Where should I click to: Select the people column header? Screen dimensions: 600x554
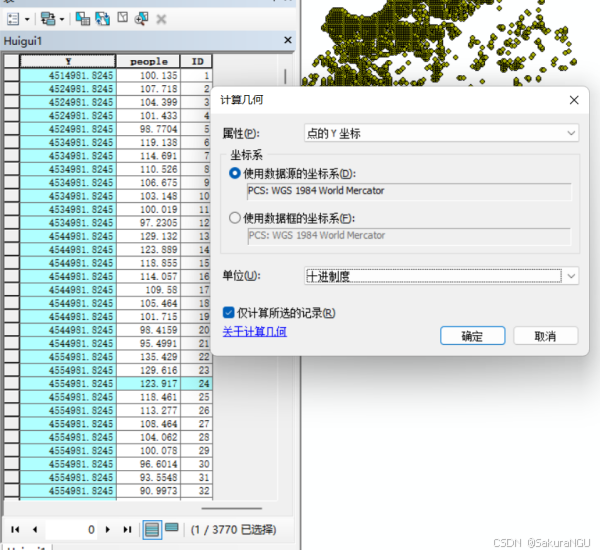[x=148, y=61]
